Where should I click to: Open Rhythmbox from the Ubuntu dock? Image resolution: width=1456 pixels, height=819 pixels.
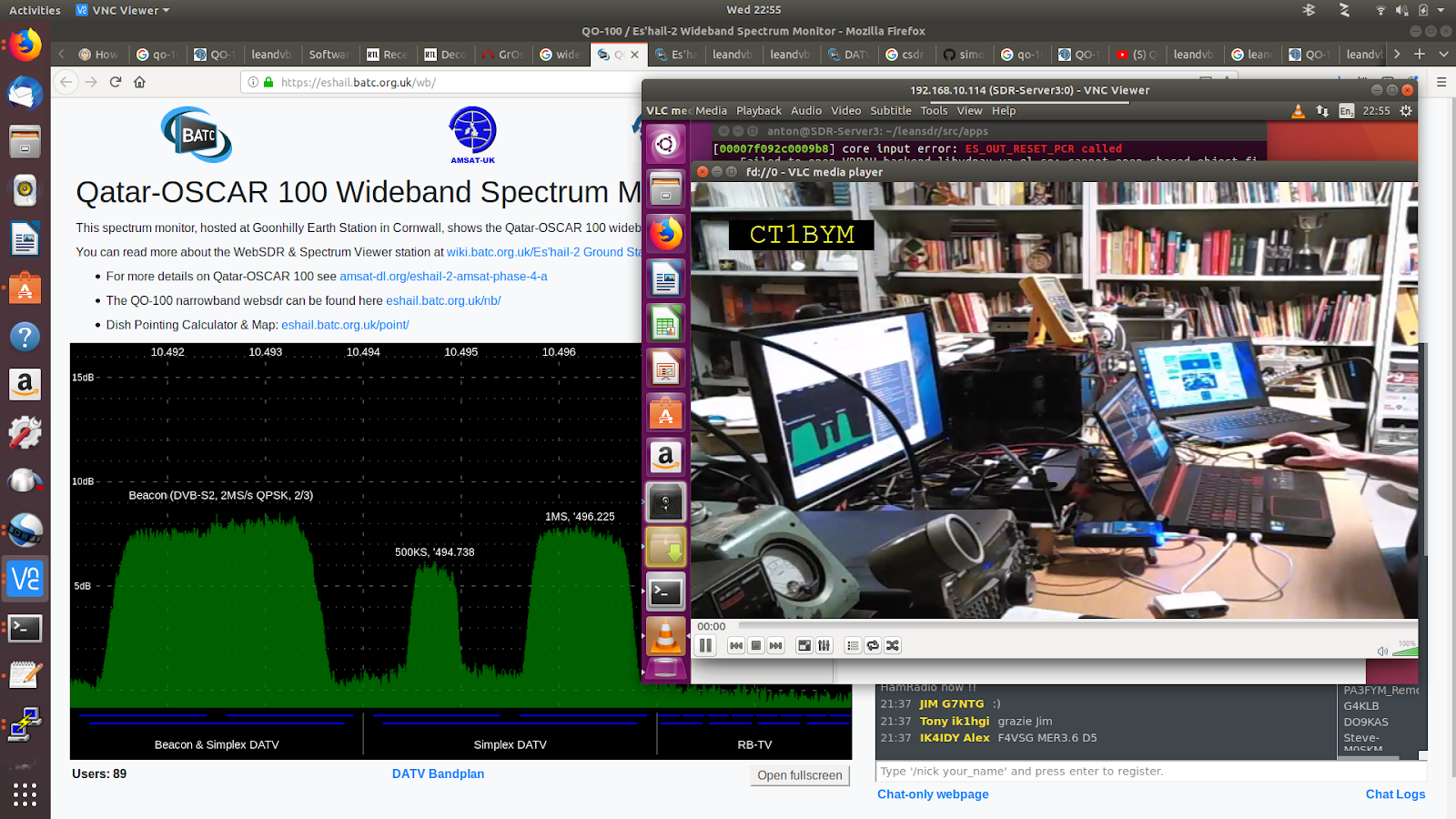point(25,190)
